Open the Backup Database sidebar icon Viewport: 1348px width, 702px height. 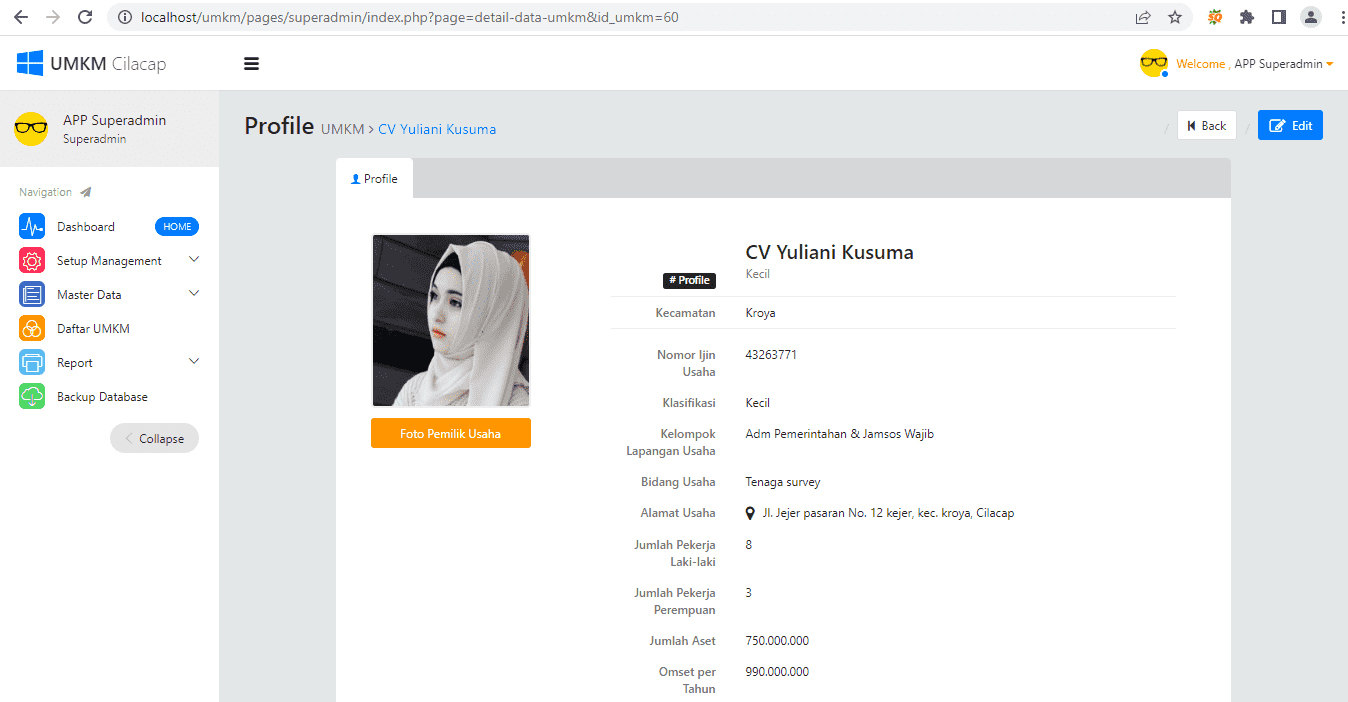(31, 396)
